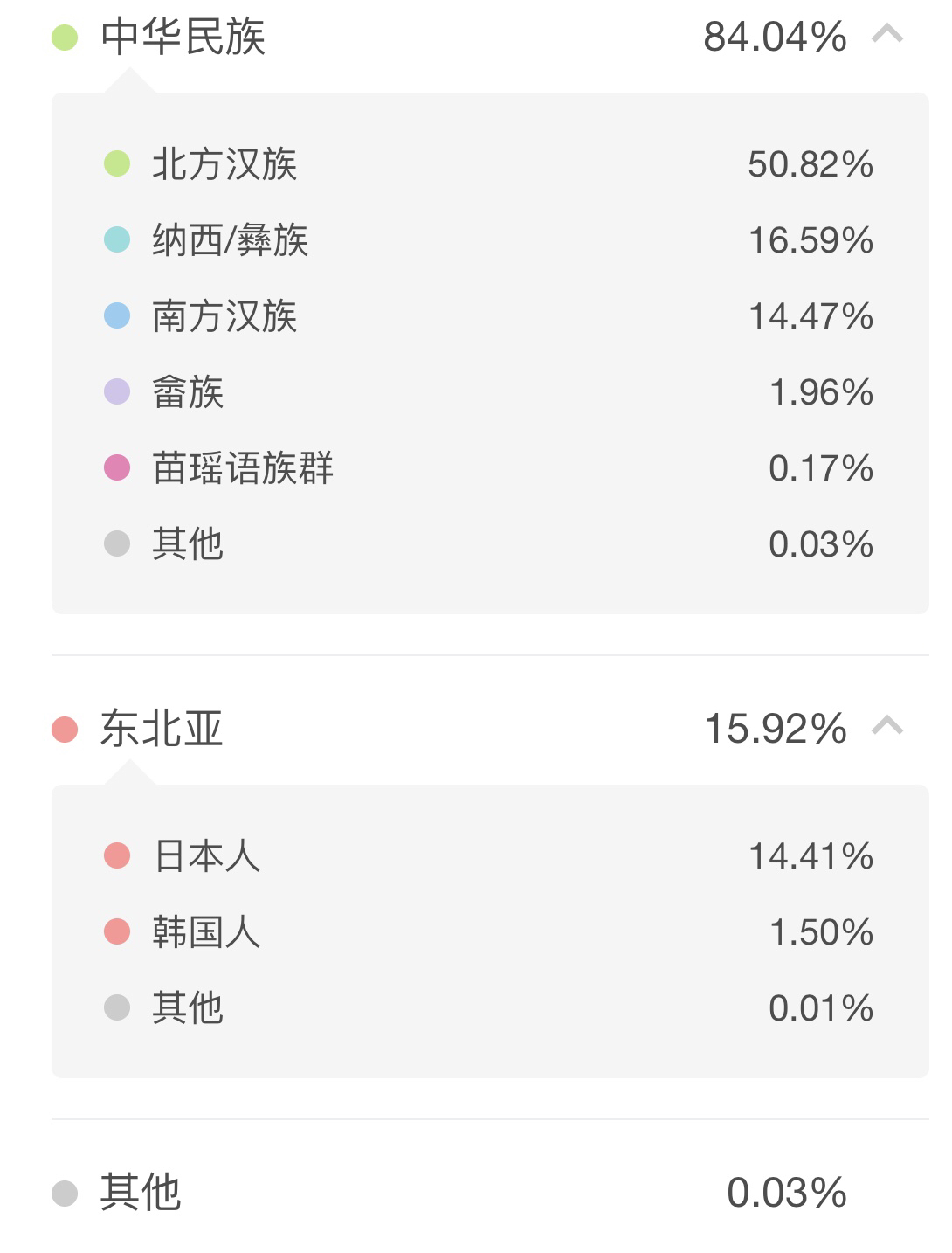The height and width of the screenshot is (1253, 952).
Task: Open the 韩国人 entry
Action: point(490,932)
